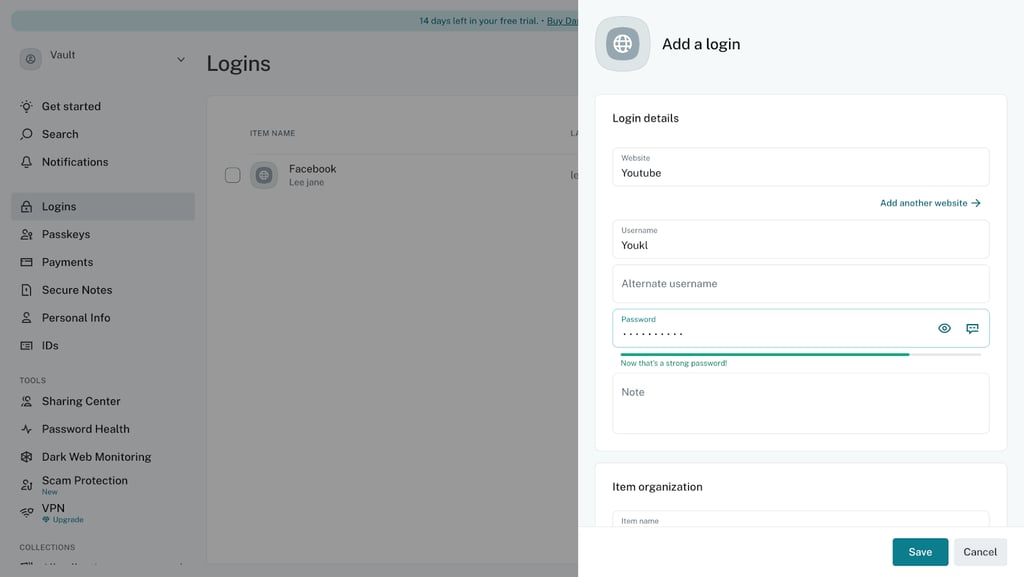This screenshot has height=577, width=1024.
Task: Click the Notifications bell icon
Action: (x=26, y=162)
